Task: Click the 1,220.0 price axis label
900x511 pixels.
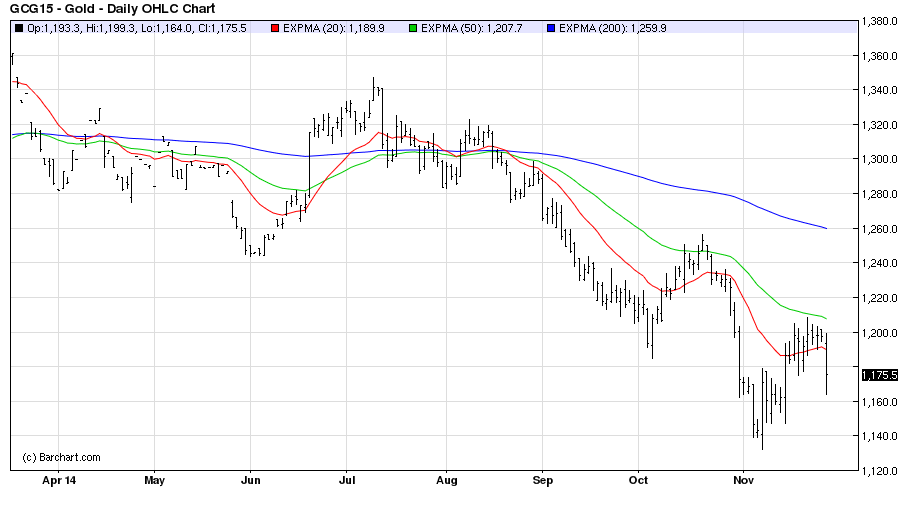Action: 879,298
